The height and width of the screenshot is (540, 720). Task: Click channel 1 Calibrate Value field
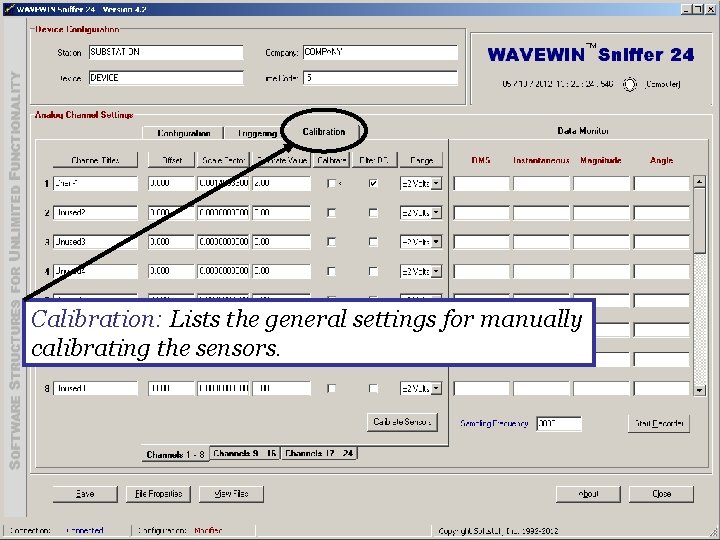(281, 184)
